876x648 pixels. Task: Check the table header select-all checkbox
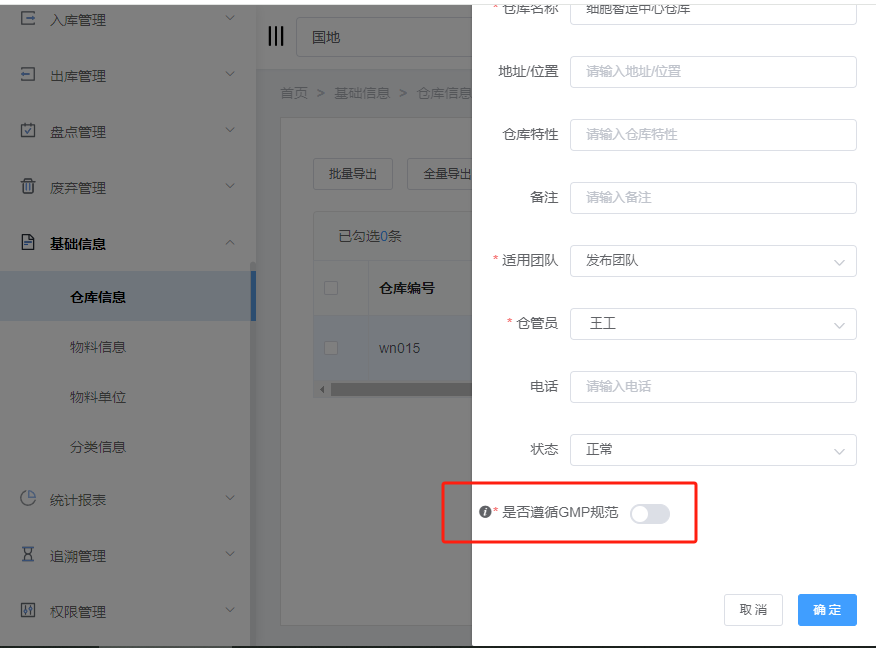point(331,288)
